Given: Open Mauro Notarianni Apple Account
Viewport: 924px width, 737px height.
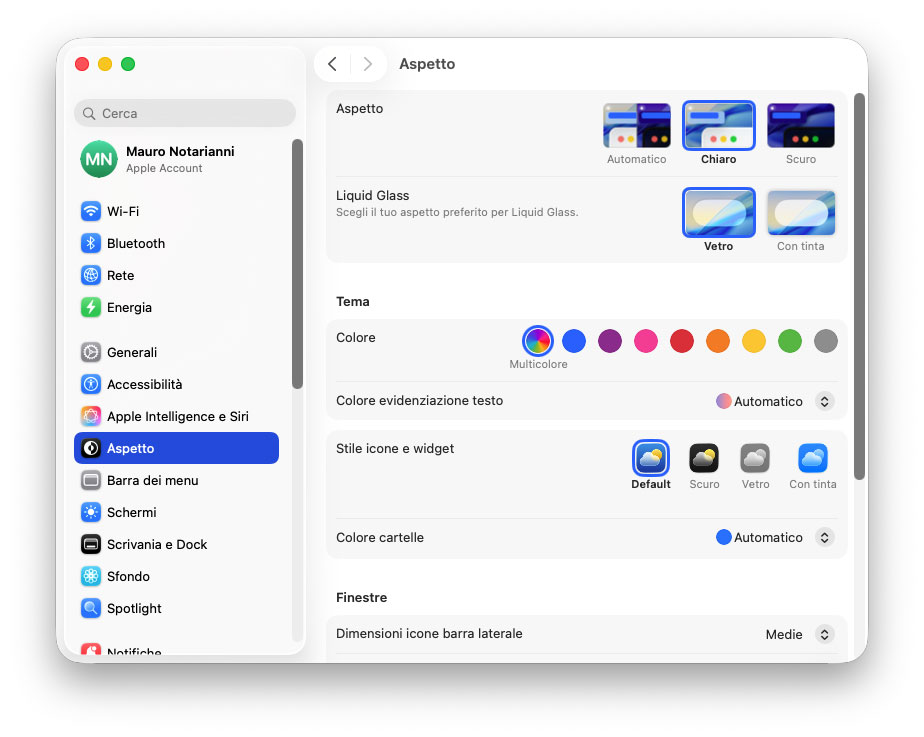Looking at the screenshot, I should pyautogui.click(x=179, y=159).
